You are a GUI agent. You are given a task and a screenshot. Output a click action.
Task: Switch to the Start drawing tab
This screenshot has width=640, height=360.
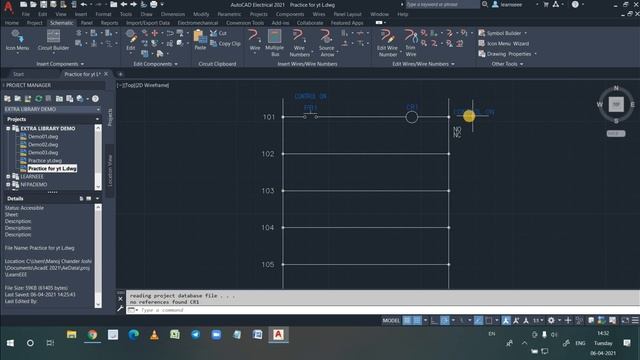18,74
